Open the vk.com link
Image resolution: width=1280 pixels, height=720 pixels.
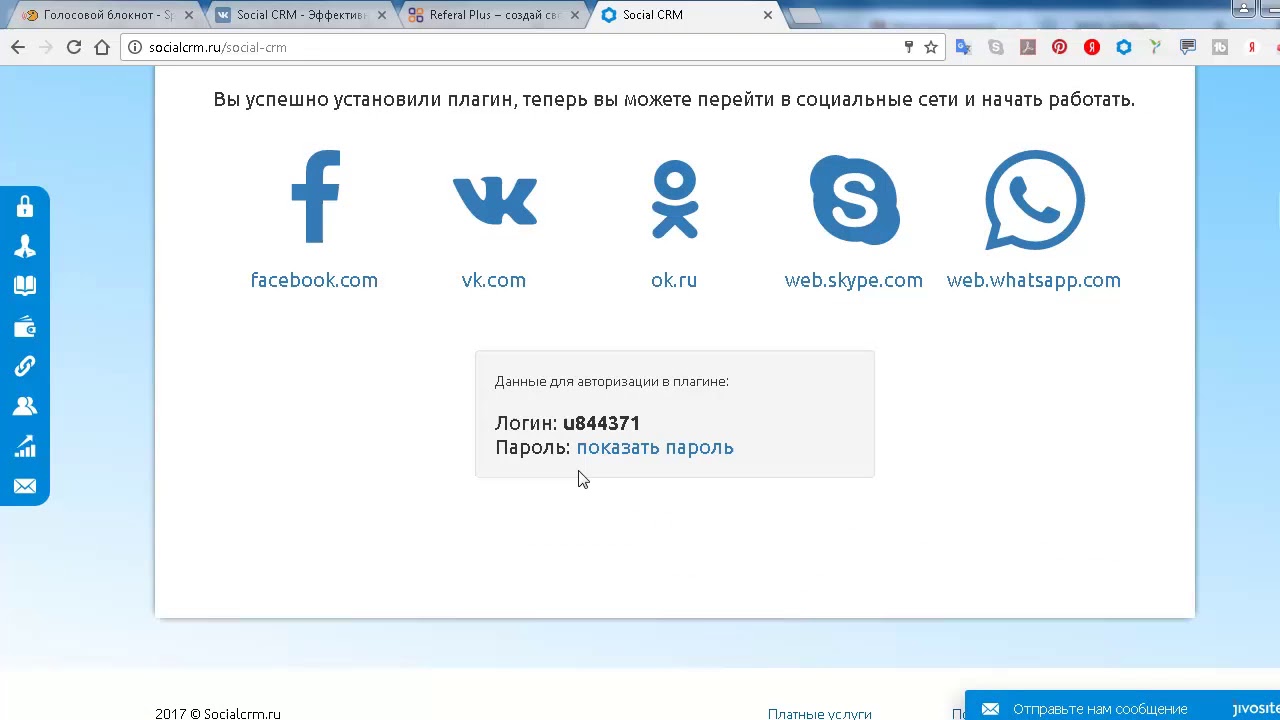click(x=494, y=280)
